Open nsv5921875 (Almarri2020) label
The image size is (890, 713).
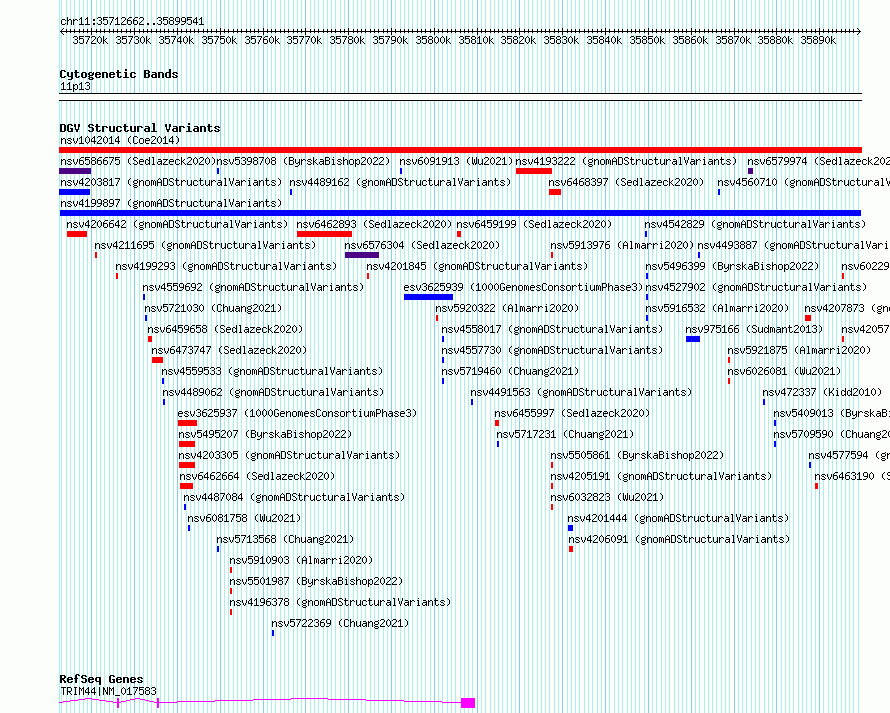pyautogui.click(x=799, y=350)
